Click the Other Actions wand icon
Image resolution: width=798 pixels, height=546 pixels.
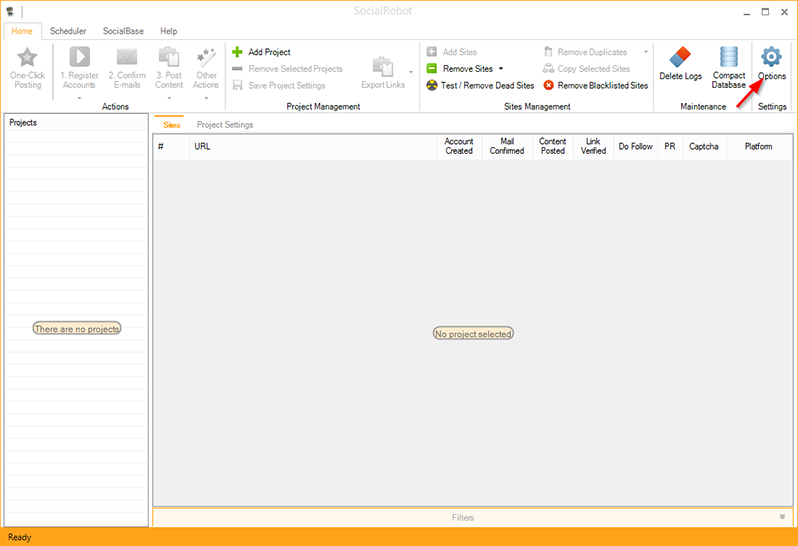pos(206,57)
